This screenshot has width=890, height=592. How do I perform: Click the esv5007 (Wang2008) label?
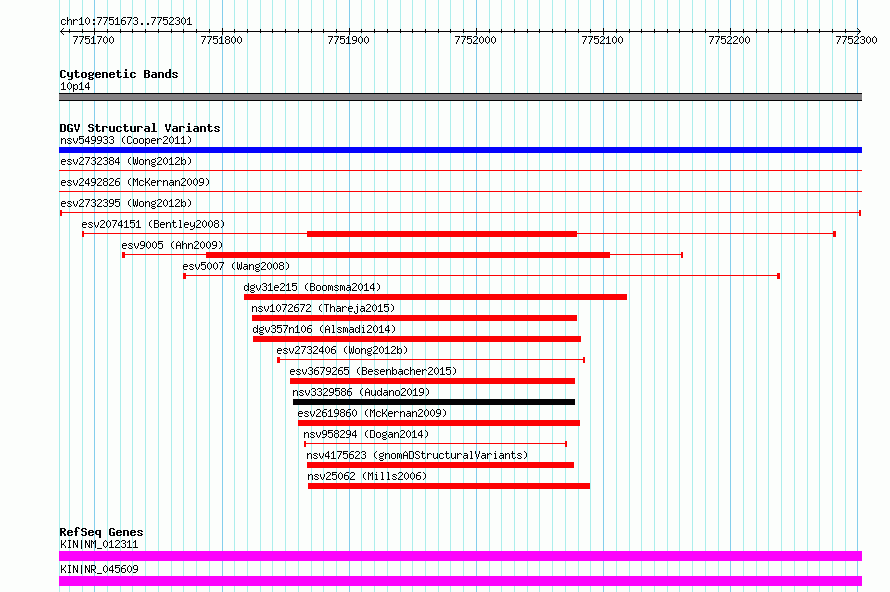[236, 266]
